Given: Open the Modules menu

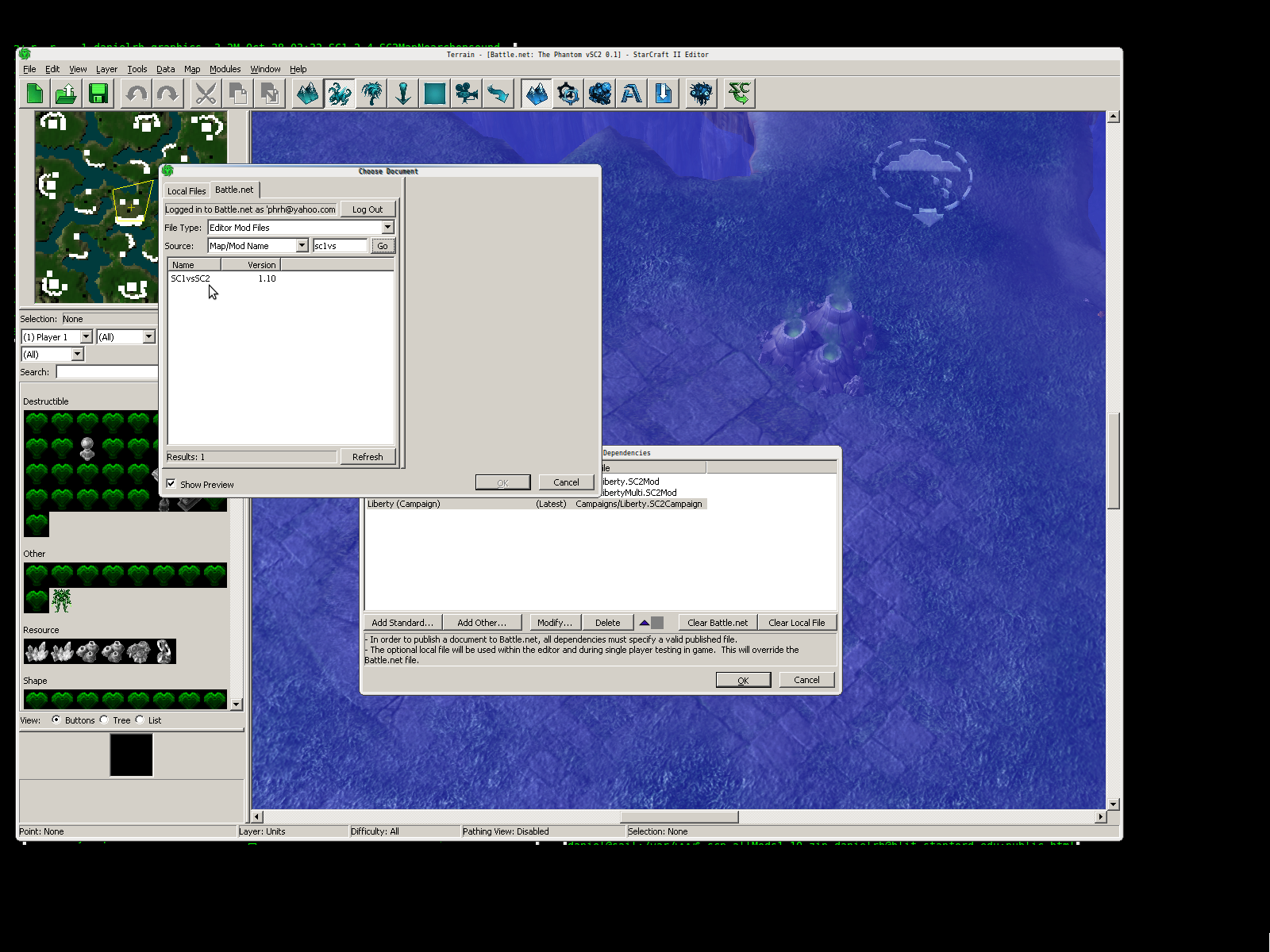Looking at the screenshot, I should (x=225, y=70).
